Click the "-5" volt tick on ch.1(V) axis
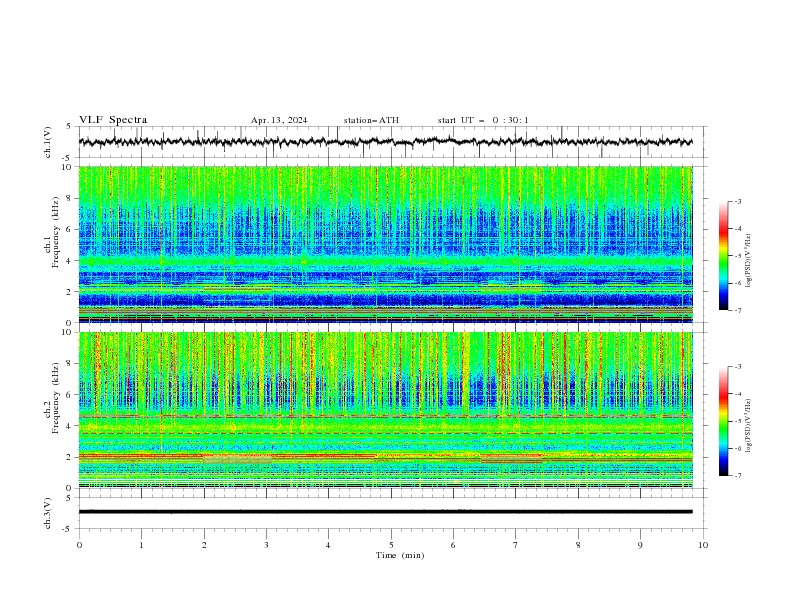Image resolution: width=792 pixels, height=612 pixels. tap(68, 158)
